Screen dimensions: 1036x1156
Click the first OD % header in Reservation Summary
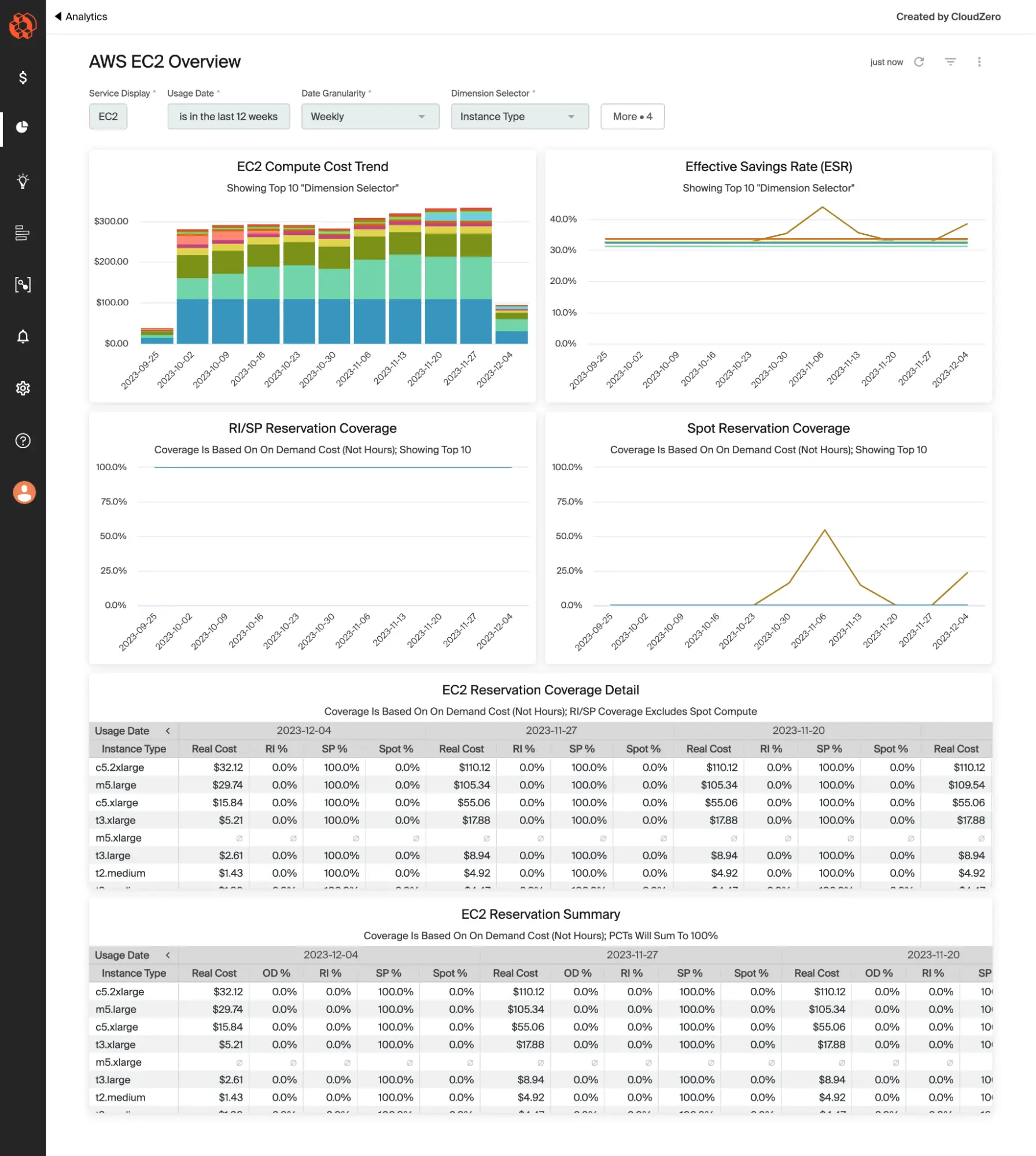pyautogui.click(x=276, y=973)
